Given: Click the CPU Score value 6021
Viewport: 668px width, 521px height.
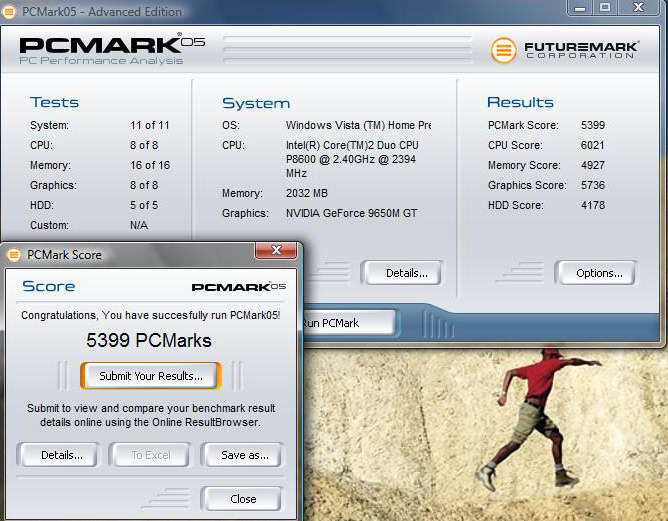Looking at the screenshot, I should 593,145.
